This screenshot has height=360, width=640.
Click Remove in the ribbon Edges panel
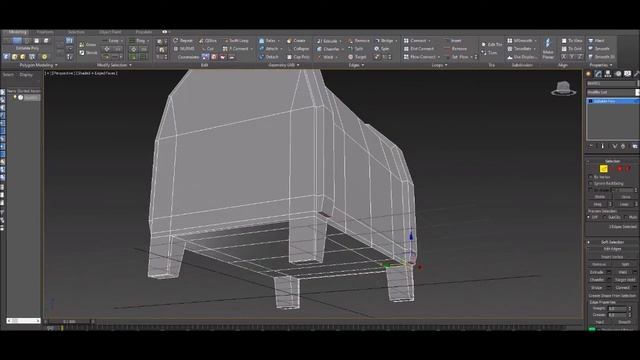click(x=359, y=41)
